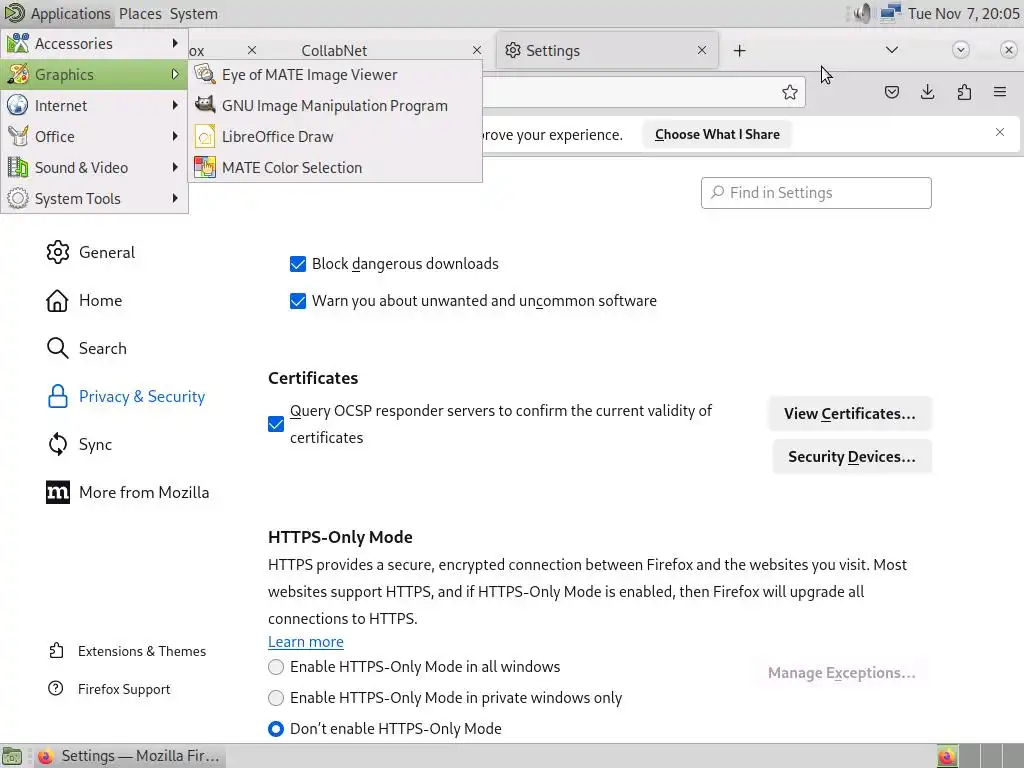Image resolution: width=1024 pixels, height=768 pixels.
Task: Click the Eye of MATE icon
Action: coord(205,74)
